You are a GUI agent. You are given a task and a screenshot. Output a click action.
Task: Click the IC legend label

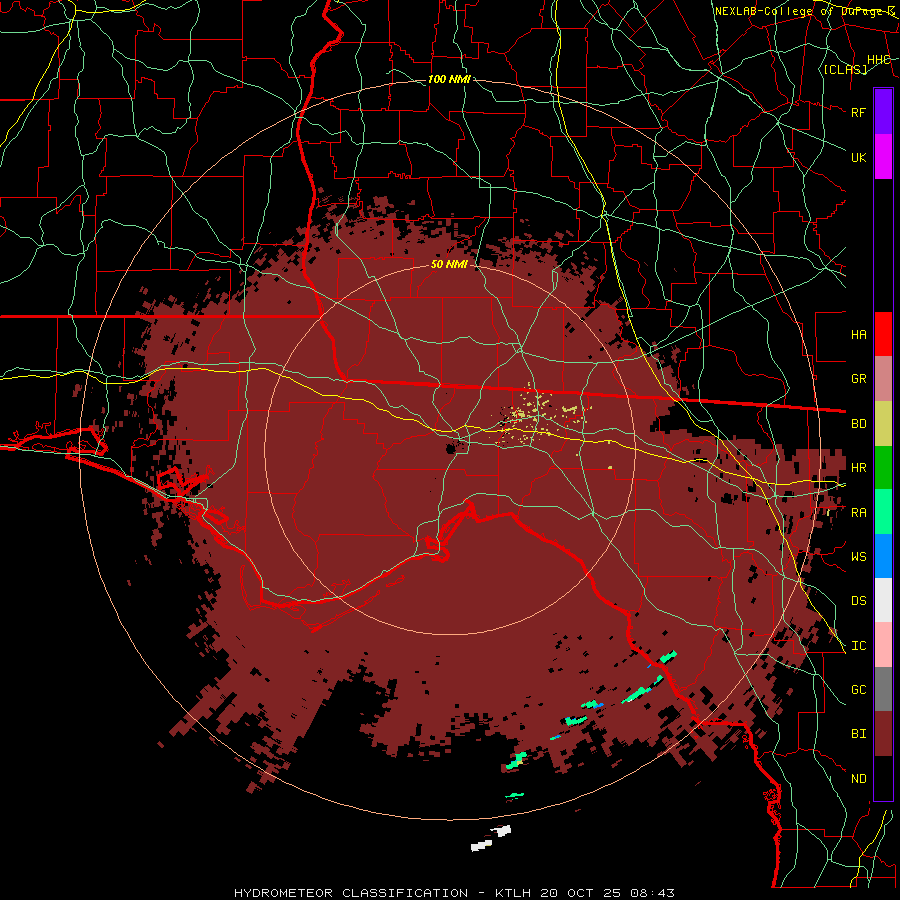pos(858,646)
